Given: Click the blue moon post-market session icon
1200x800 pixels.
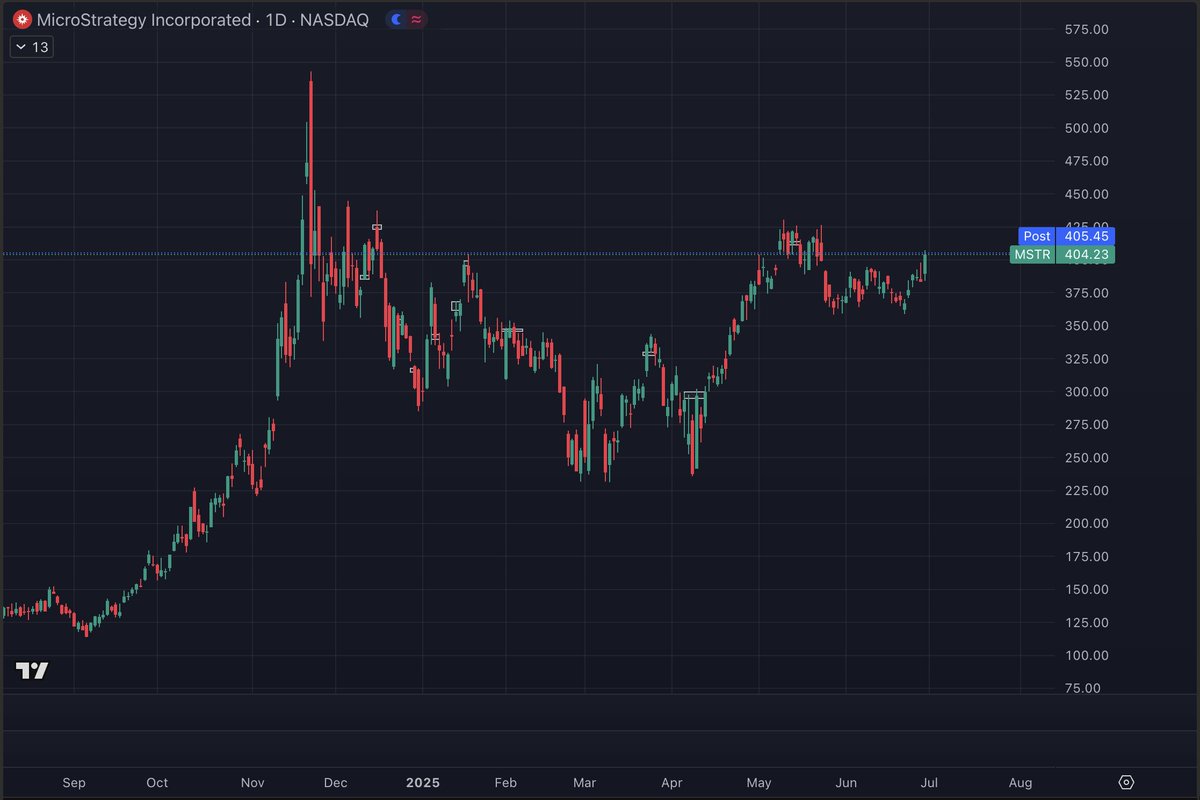Looking at the screenshot, I should point(397,20).
